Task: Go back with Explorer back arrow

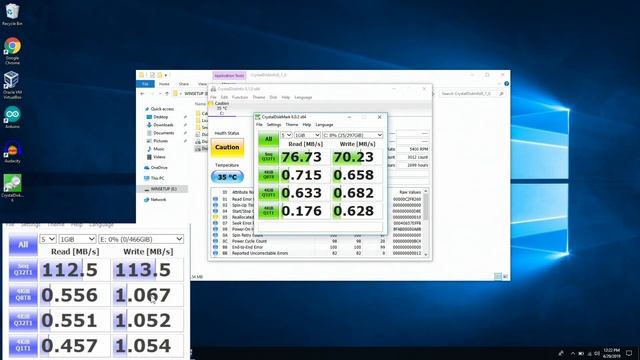Action: (142, 93)
